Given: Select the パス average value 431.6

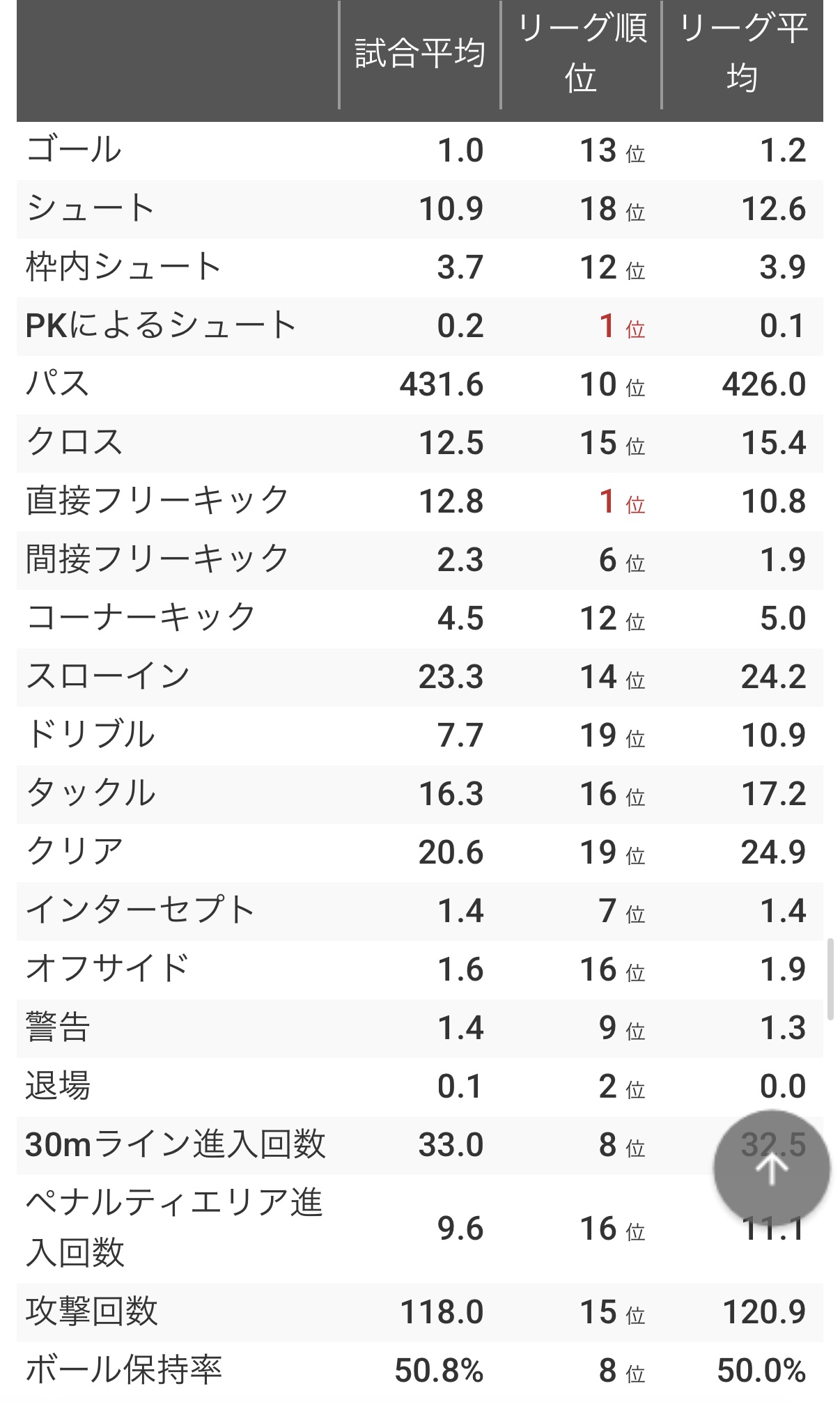Looking at the screenshot, I should [441, 384].
